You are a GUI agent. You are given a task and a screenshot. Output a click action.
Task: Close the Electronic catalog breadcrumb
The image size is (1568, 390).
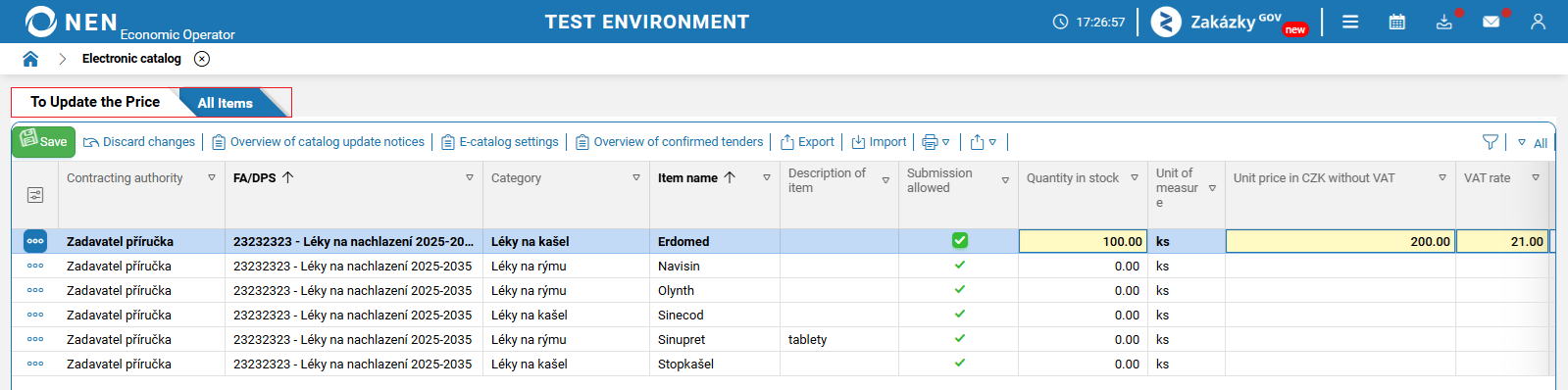pos(202,59)
